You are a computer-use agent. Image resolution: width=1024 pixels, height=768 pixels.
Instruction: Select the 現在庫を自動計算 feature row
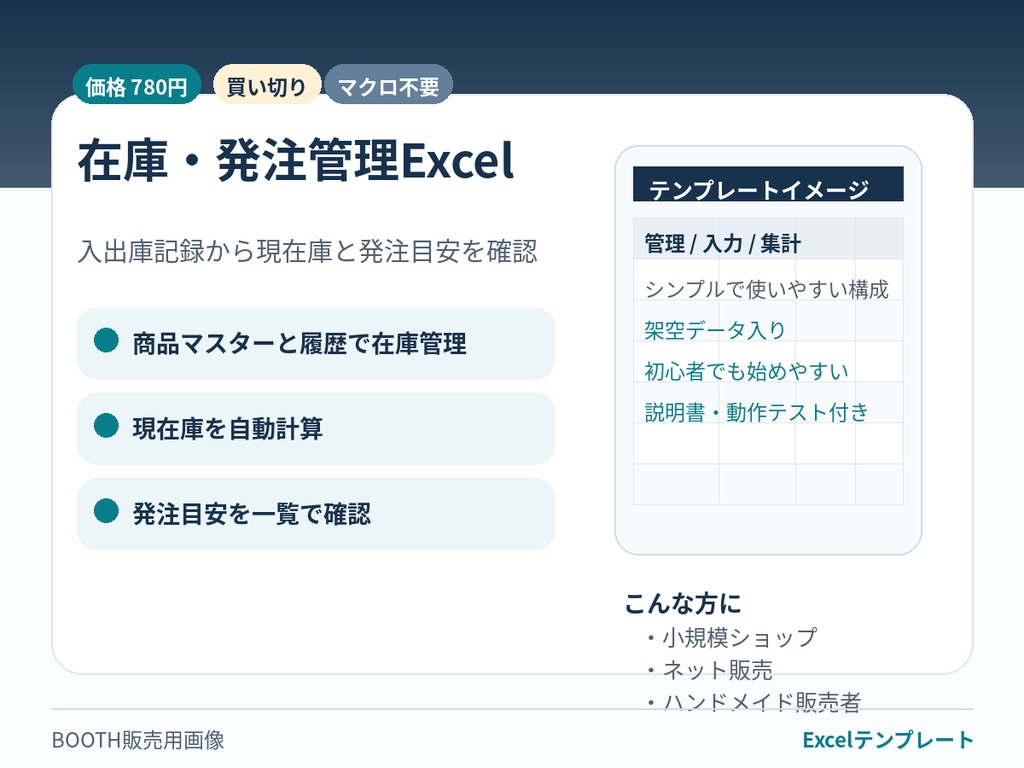pos(316,429)
